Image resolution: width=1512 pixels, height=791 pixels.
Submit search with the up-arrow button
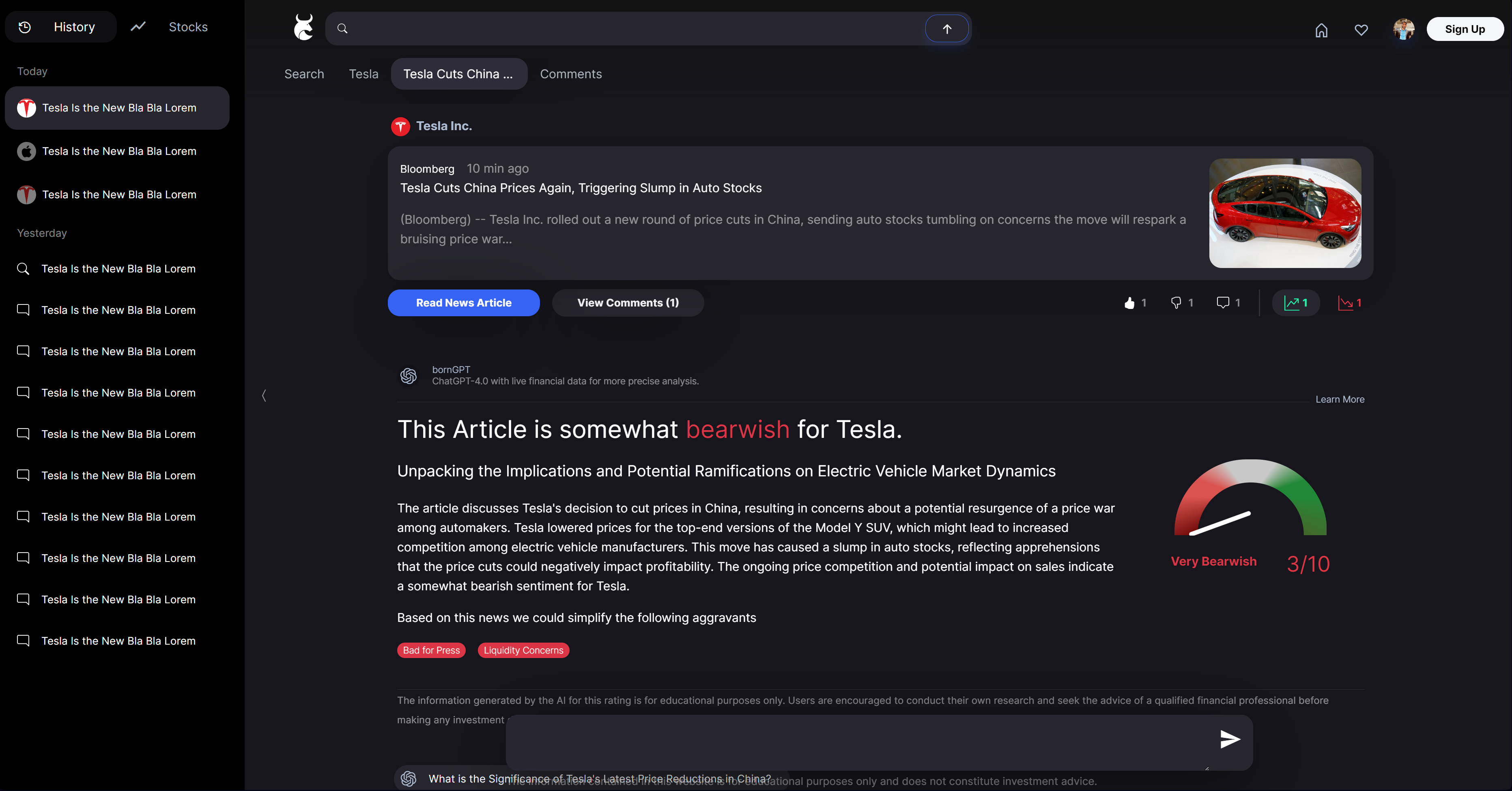click(x=947, y=29)
